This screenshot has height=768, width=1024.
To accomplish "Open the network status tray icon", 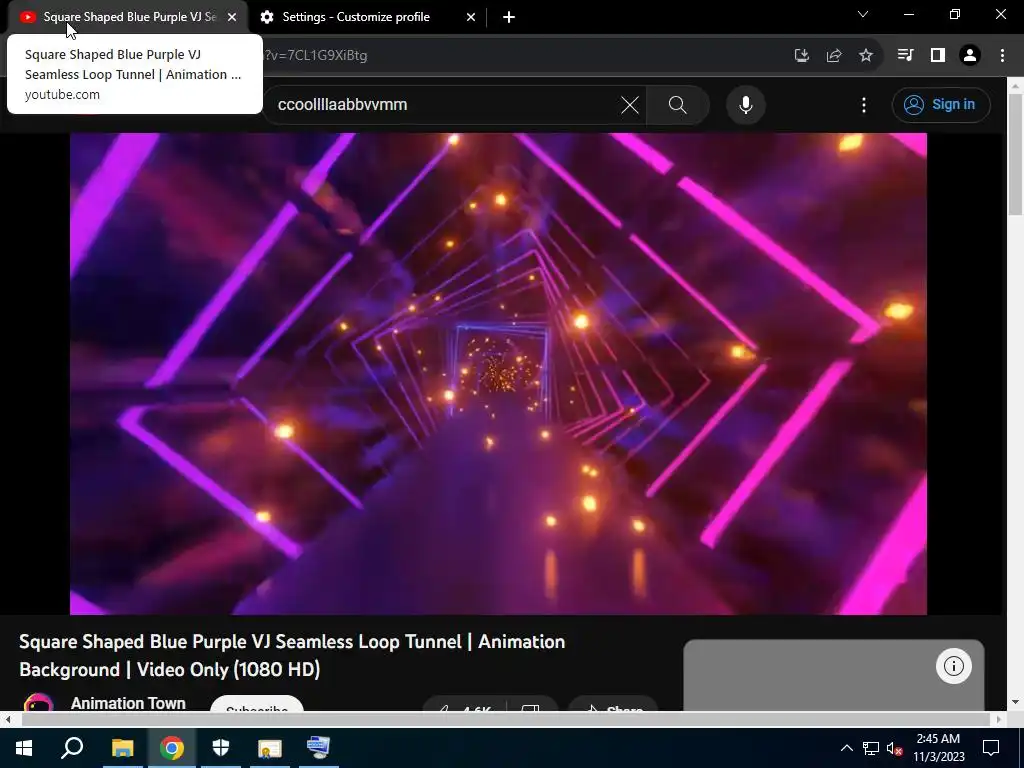I will 871,748.
